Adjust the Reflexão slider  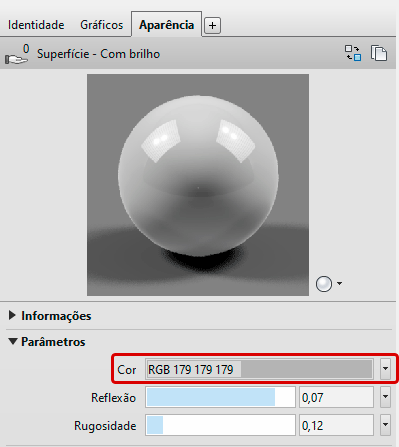click(220, 397)
